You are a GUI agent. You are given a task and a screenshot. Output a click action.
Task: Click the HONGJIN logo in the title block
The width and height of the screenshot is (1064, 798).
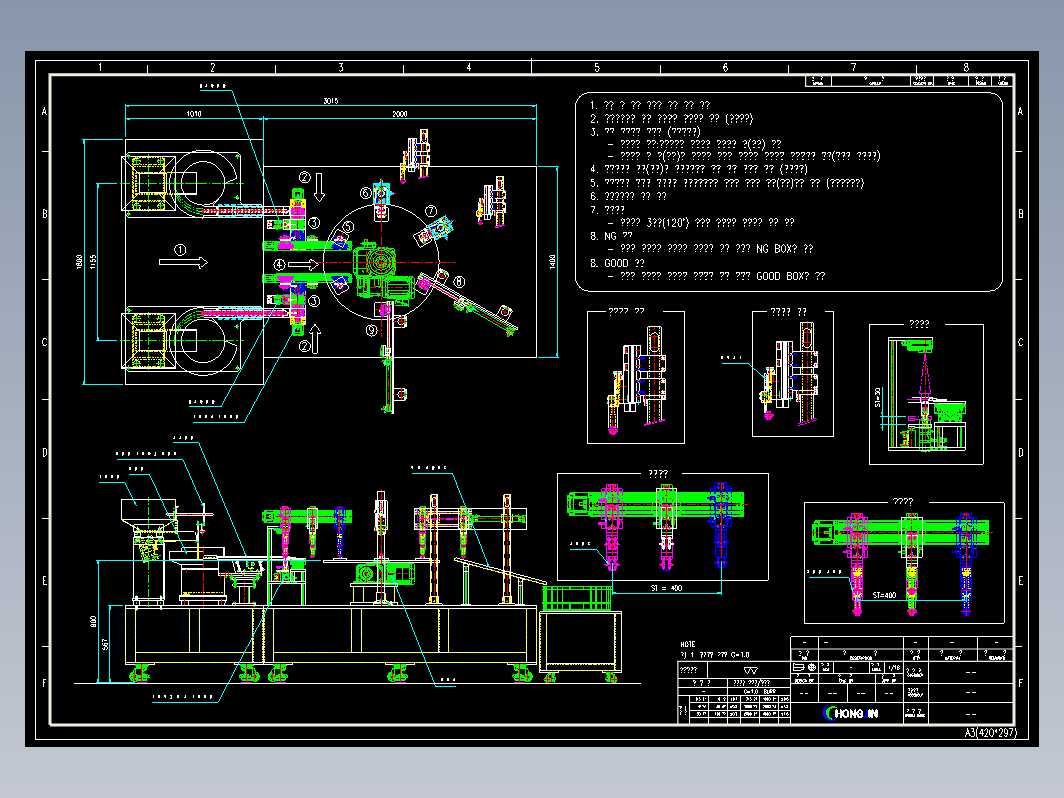tap(852, 713)
